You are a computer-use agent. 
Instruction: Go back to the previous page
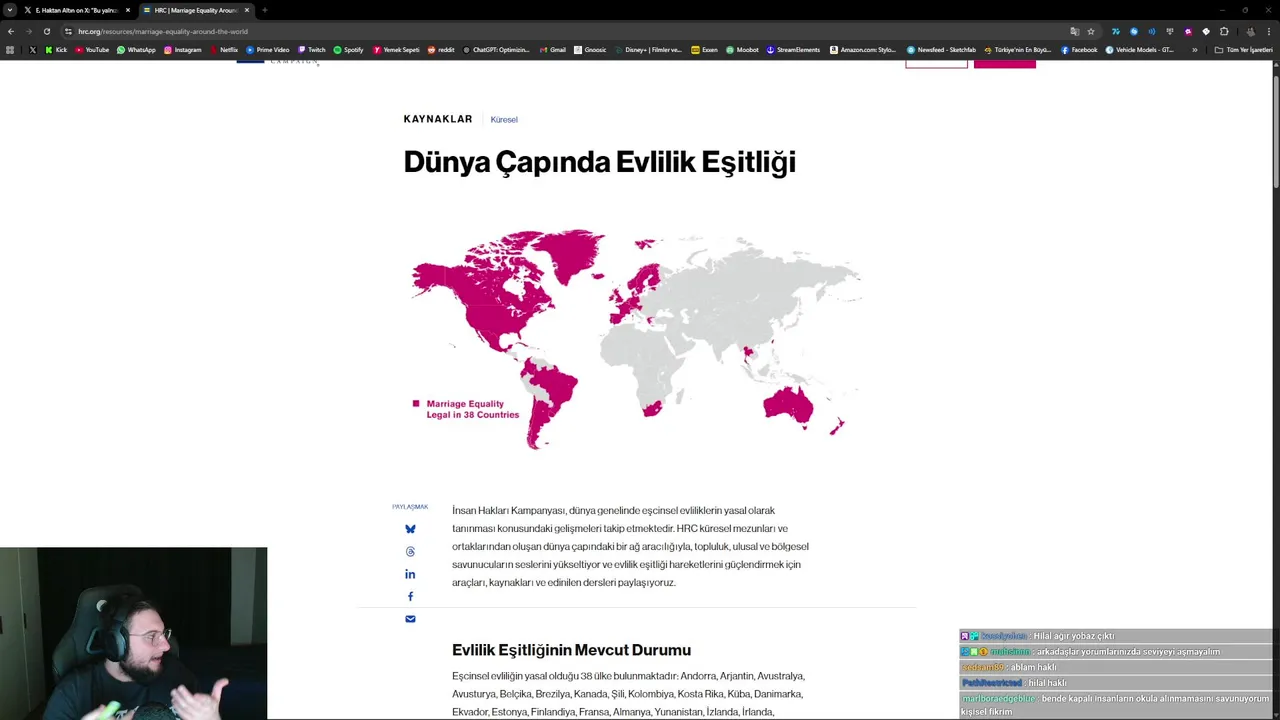(x=11, y=31)
